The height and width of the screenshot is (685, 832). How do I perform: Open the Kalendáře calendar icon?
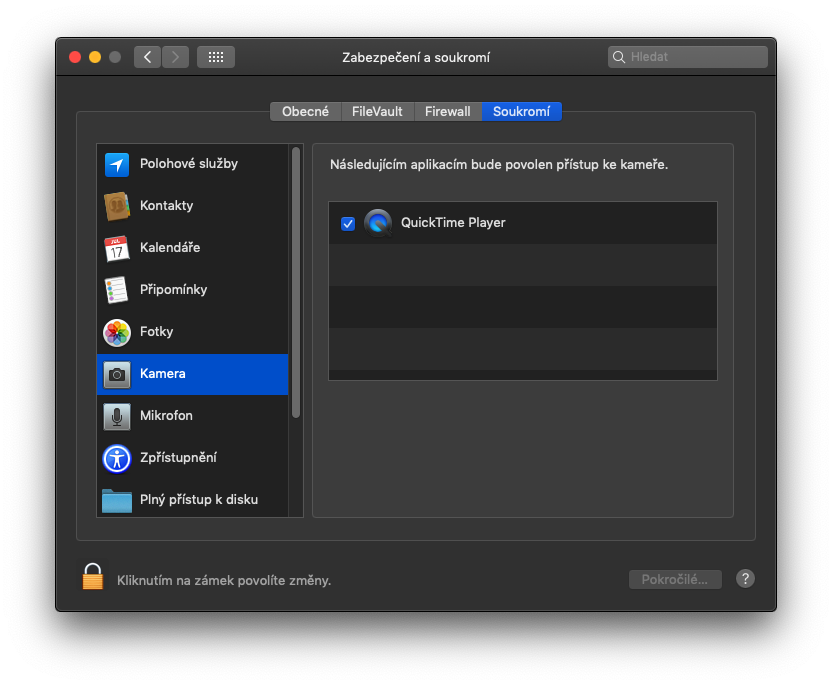tap(117, 248)
